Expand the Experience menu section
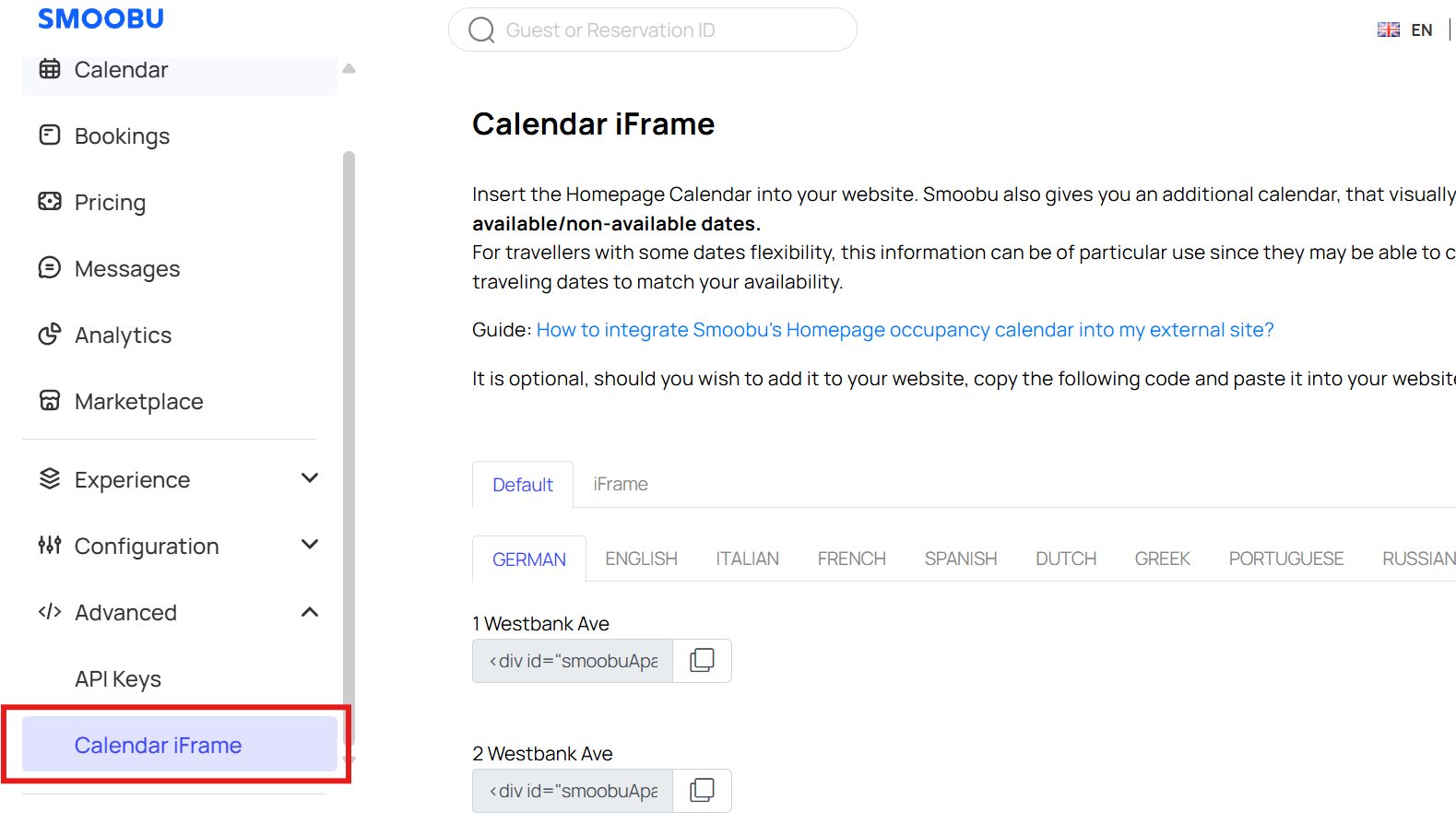This screenshot has height=824, width=1456. point(310,478)
